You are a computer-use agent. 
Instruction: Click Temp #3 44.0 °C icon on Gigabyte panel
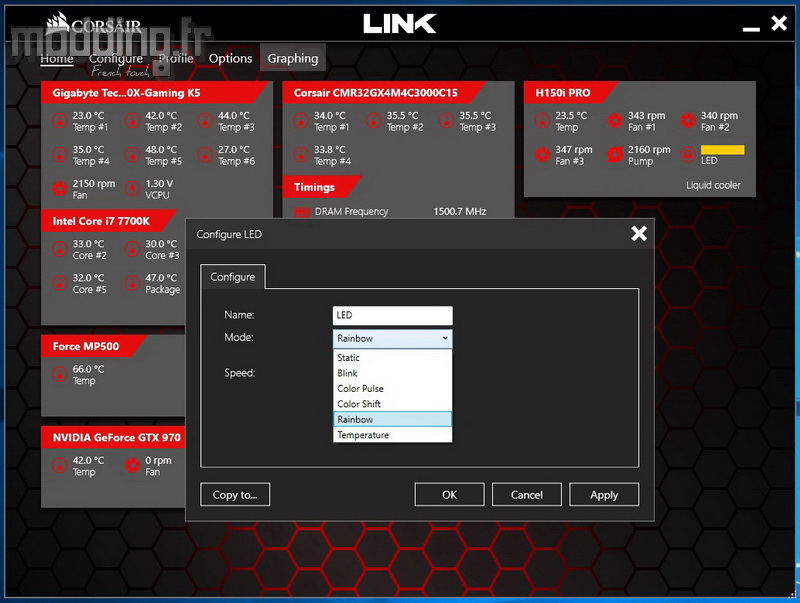[205, 121]
